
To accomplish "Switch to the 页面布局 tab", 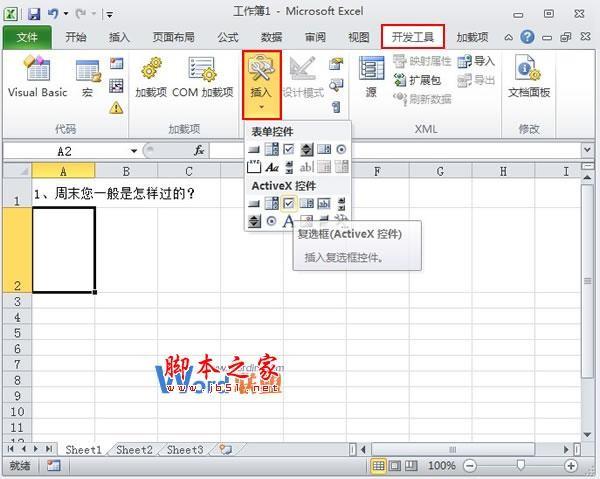I will click(x=173, y=37).
